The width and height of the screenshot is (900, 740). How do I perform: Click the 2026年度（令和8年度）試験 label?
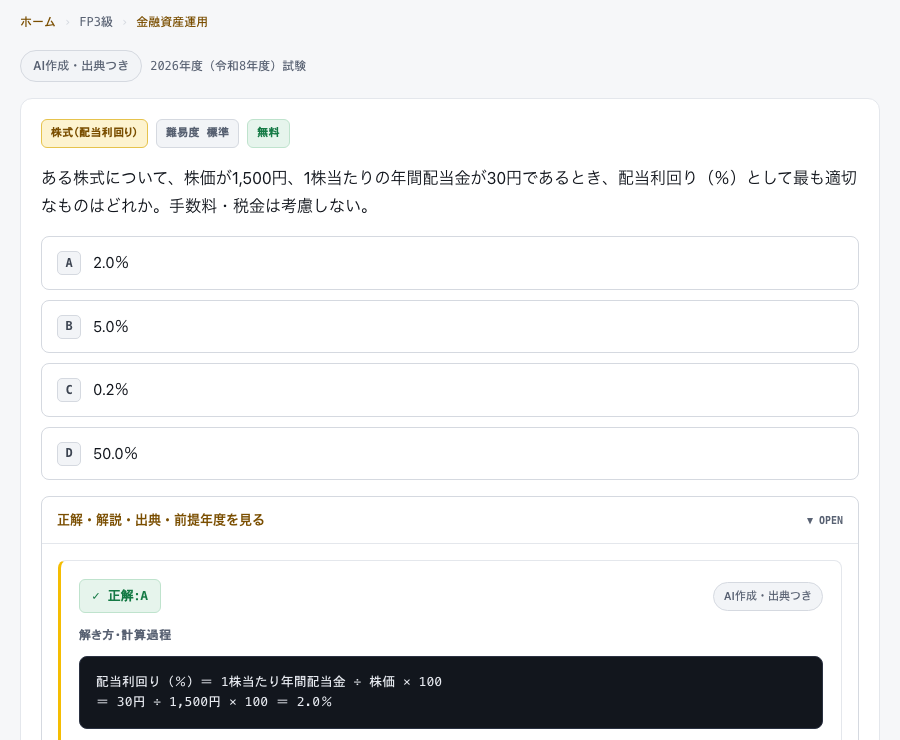click(228, 66)
